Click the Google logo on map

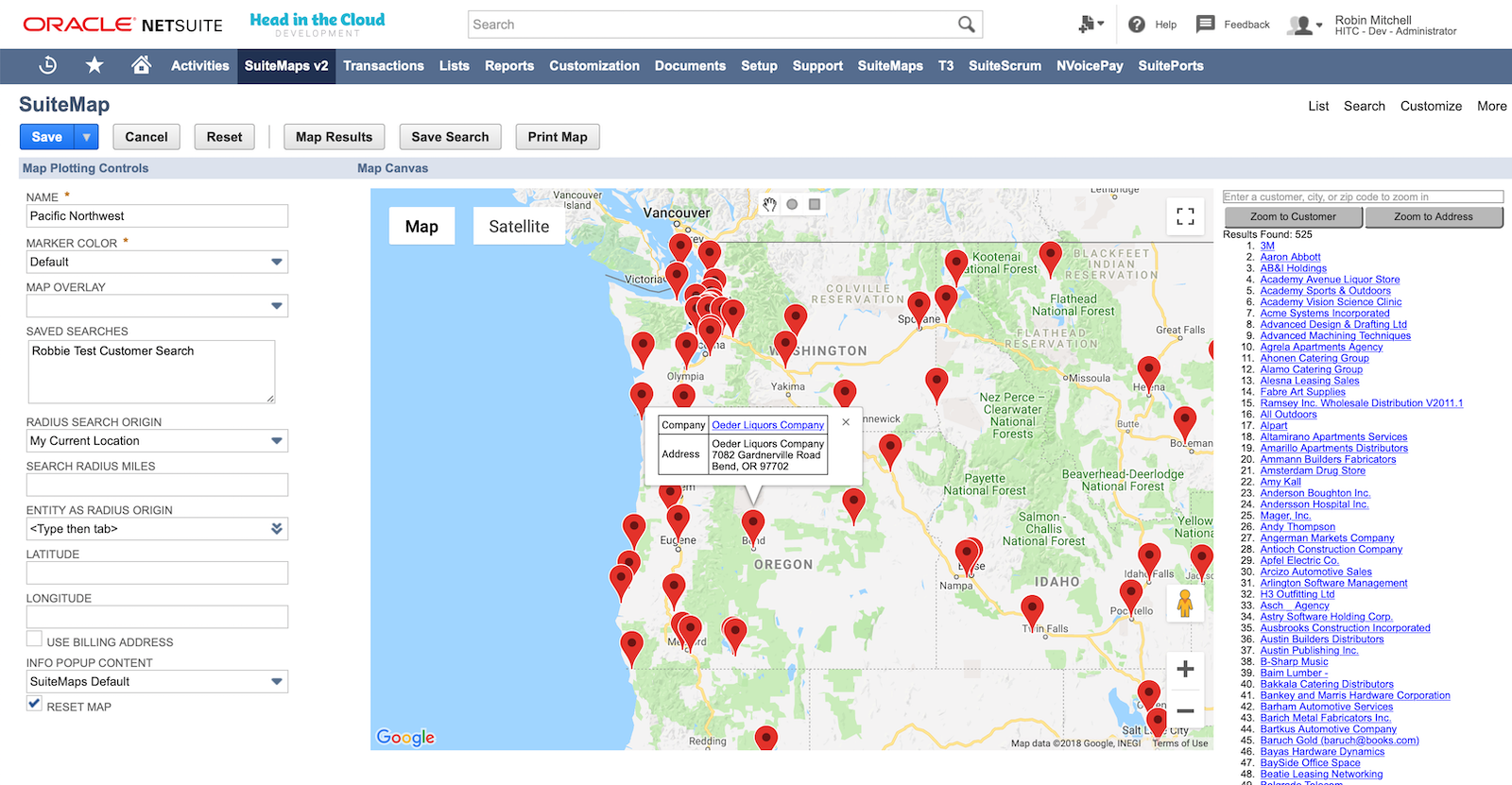tap(405, 737)
